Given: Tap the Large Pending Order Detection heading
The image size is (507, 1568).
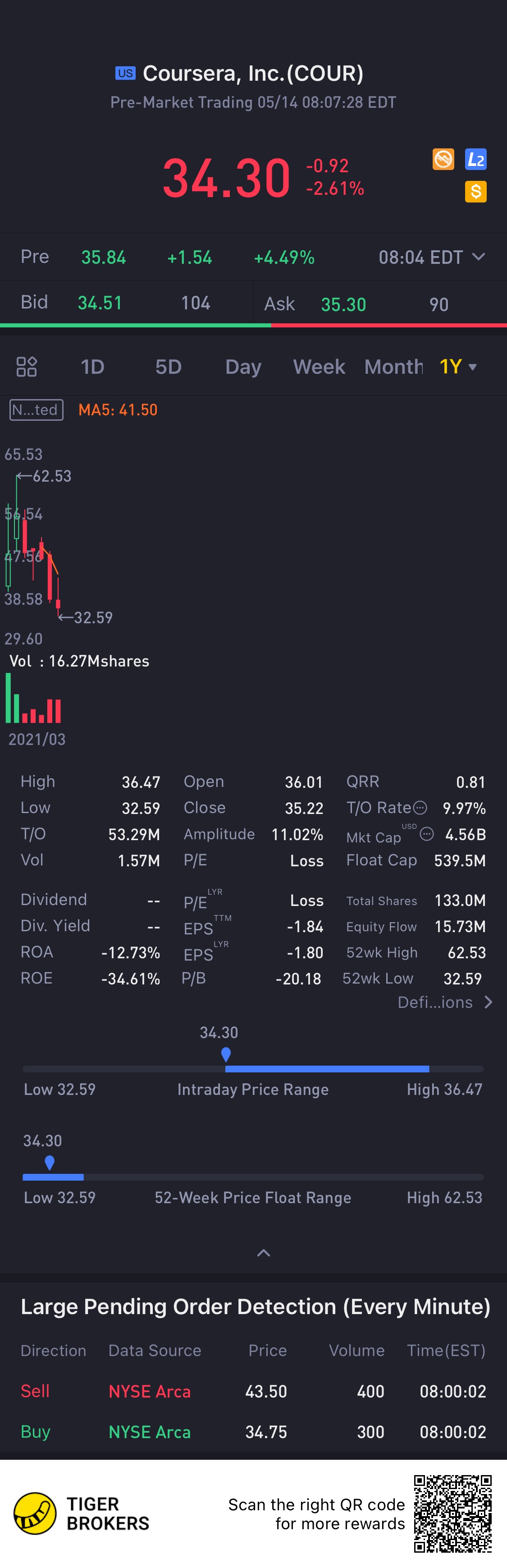Looking at the screenshot, I should [256, 1306].
